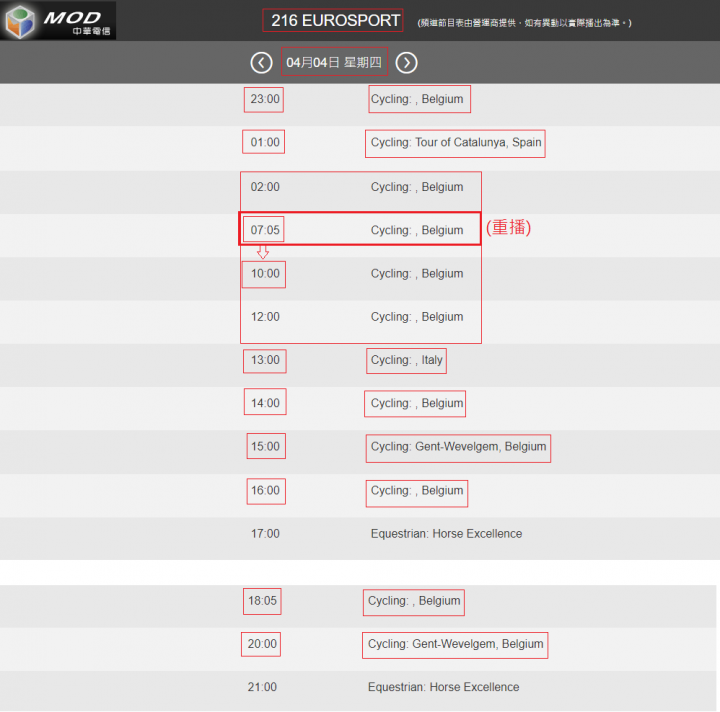Open the 02:00 Cycling: , Belgium program
The height and width of the screenshot is (712, 720).
click(x=417, y=187)
